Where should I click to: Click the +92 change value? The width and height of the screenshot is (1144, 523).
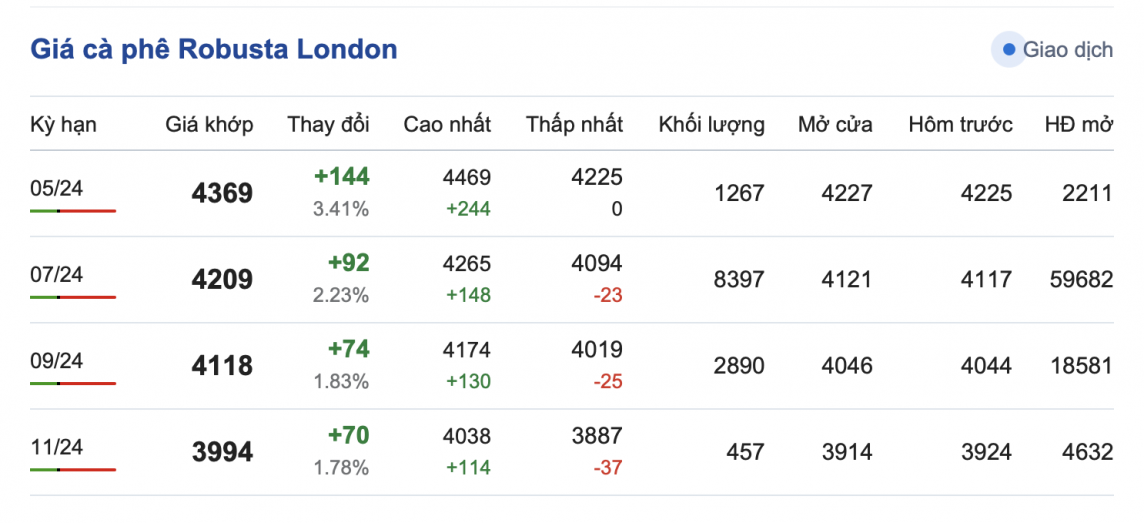(x=348, y=263)
